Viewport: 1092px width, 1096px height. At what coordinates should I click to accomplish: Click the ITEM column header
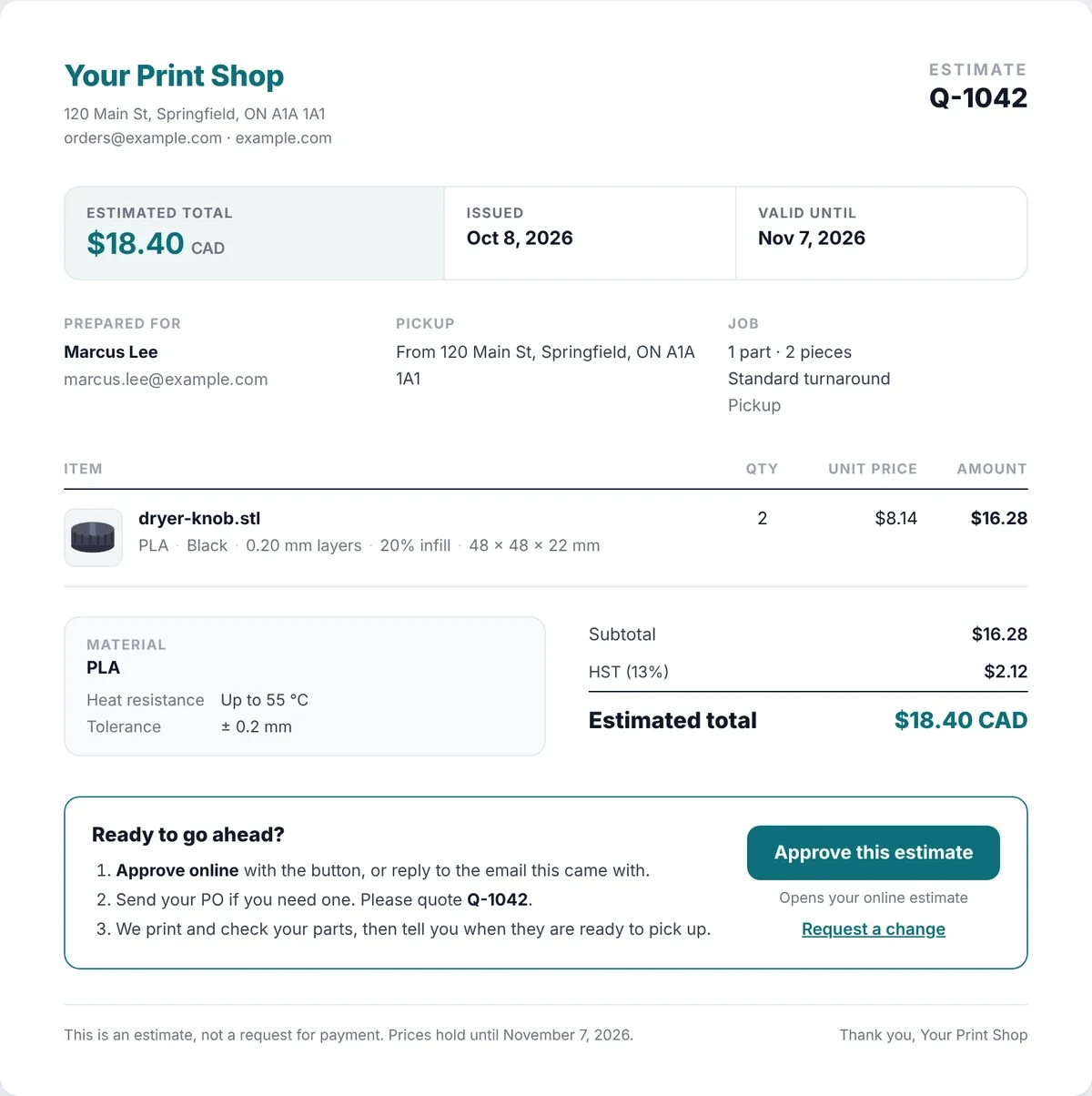[83, 469]
